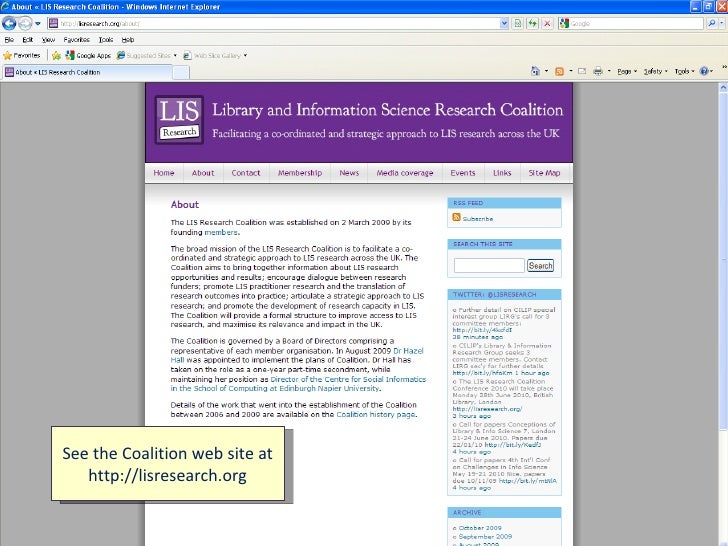Click the Read Mail envelope icon

click(582, 71)
